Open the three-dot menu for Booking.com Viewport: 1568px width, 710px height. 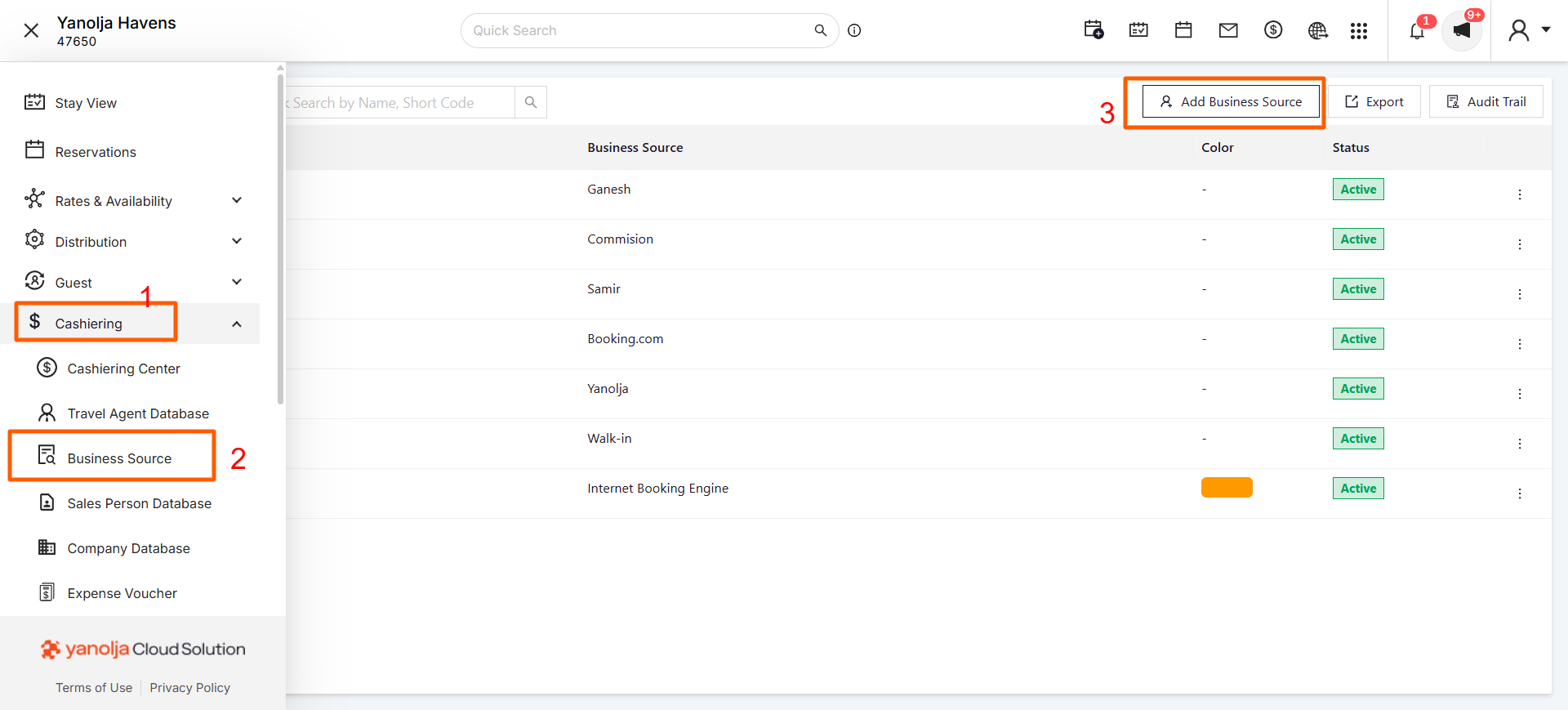(x=1520, y=344)
